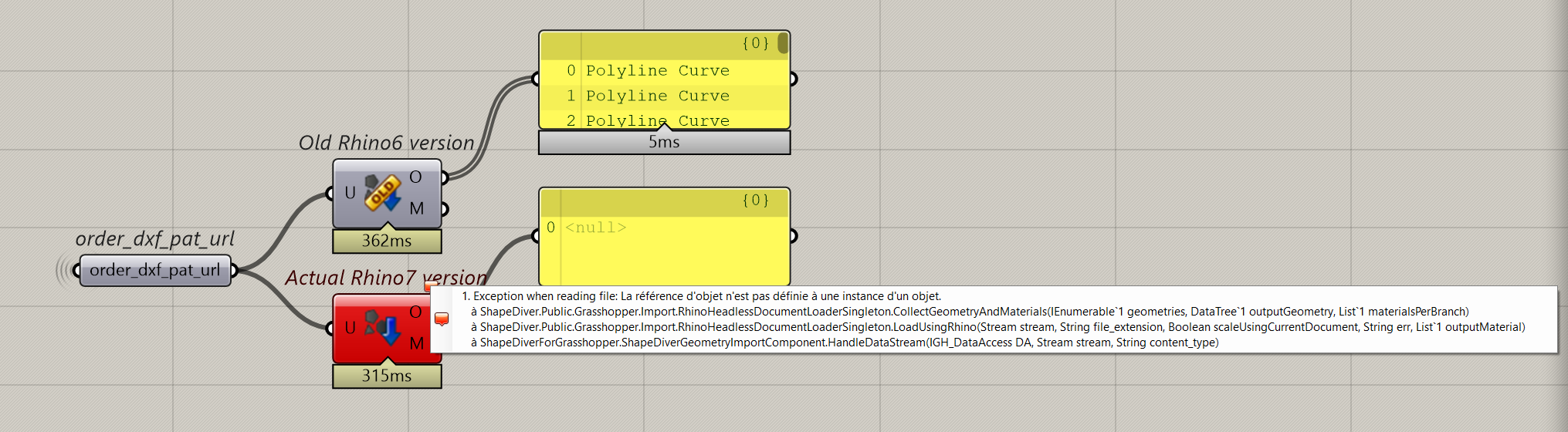Click the U input of the old import component
The width and height of the screenshot is (1568, 432).
click(x=350, y=193)
